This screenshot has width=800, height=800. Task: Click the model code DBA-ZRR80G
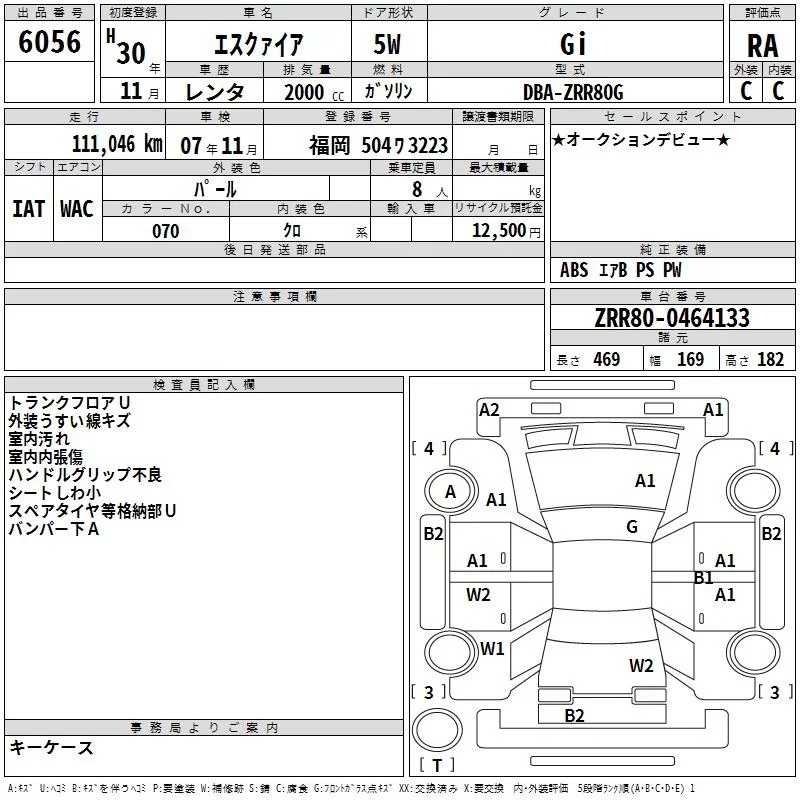(573, 92)
